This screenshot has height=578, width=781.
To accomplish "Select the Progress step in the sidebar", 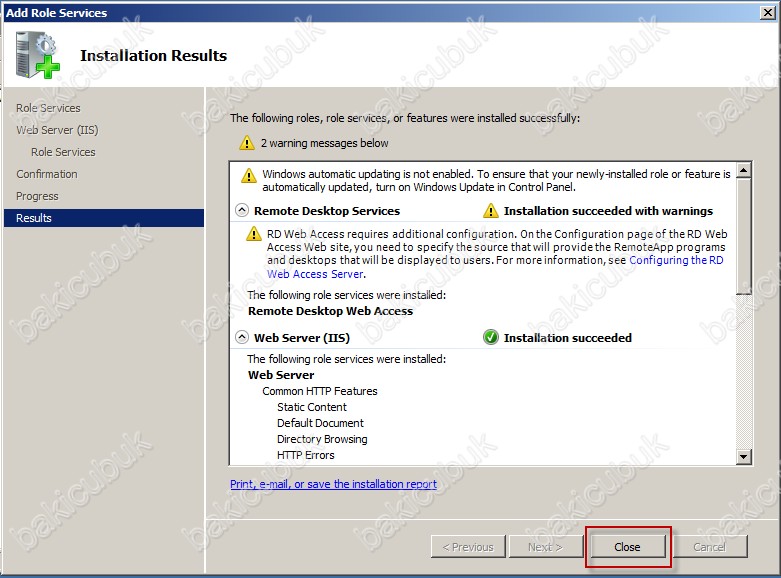I will click(37, 196).
